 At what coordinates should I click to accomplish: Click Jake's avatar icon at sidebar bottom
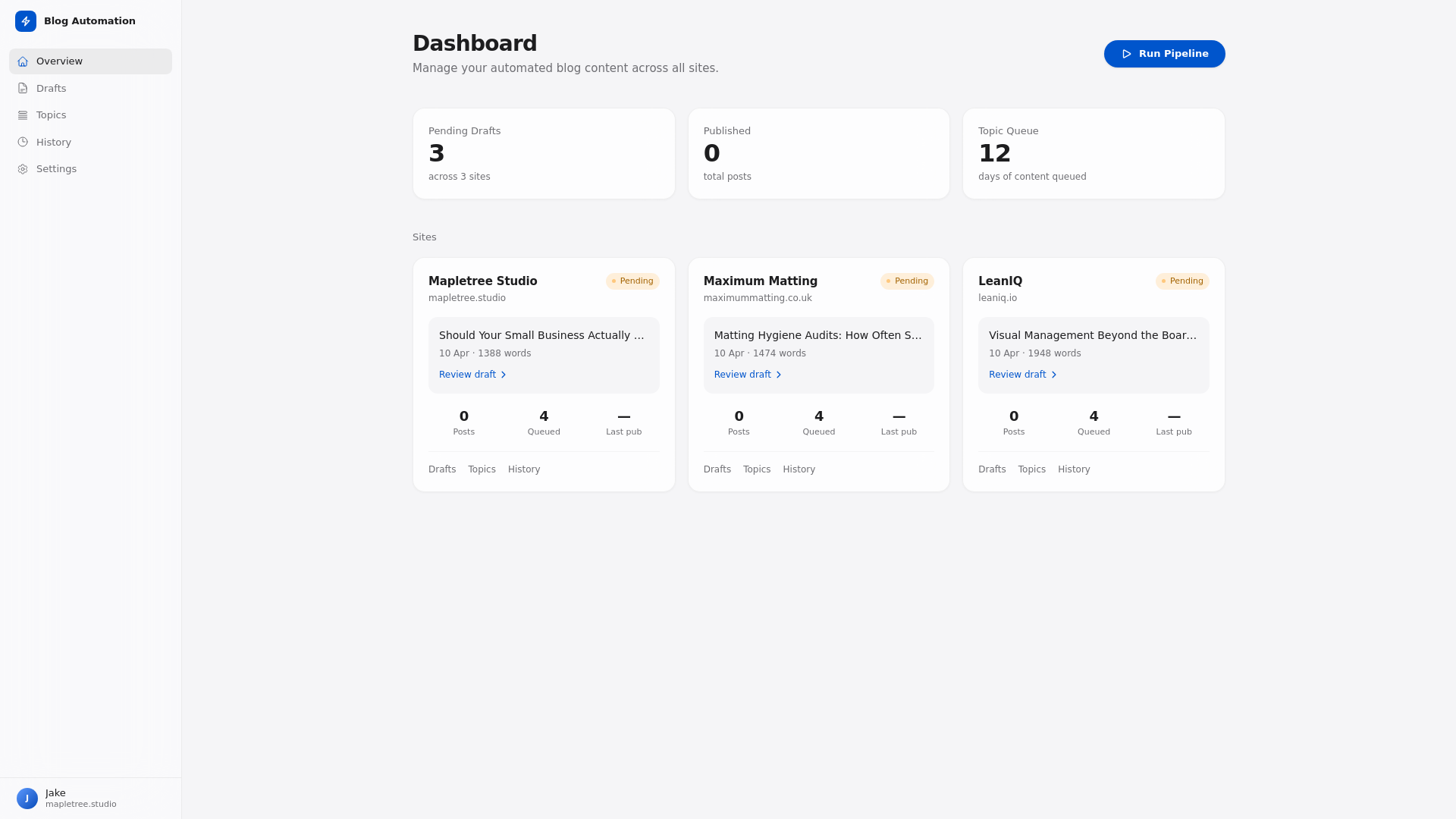coord(27,799)
